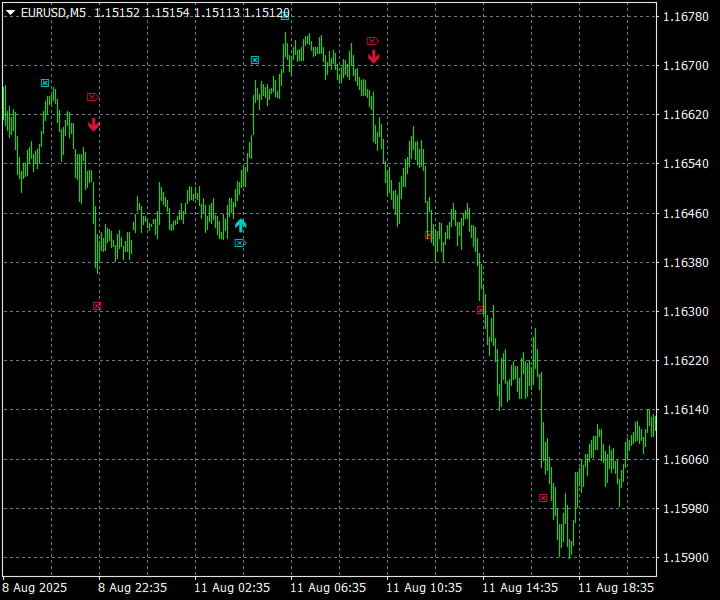Click the 8 Aug 2025 time label
The image size is (720, 600).
click(34, 588)
